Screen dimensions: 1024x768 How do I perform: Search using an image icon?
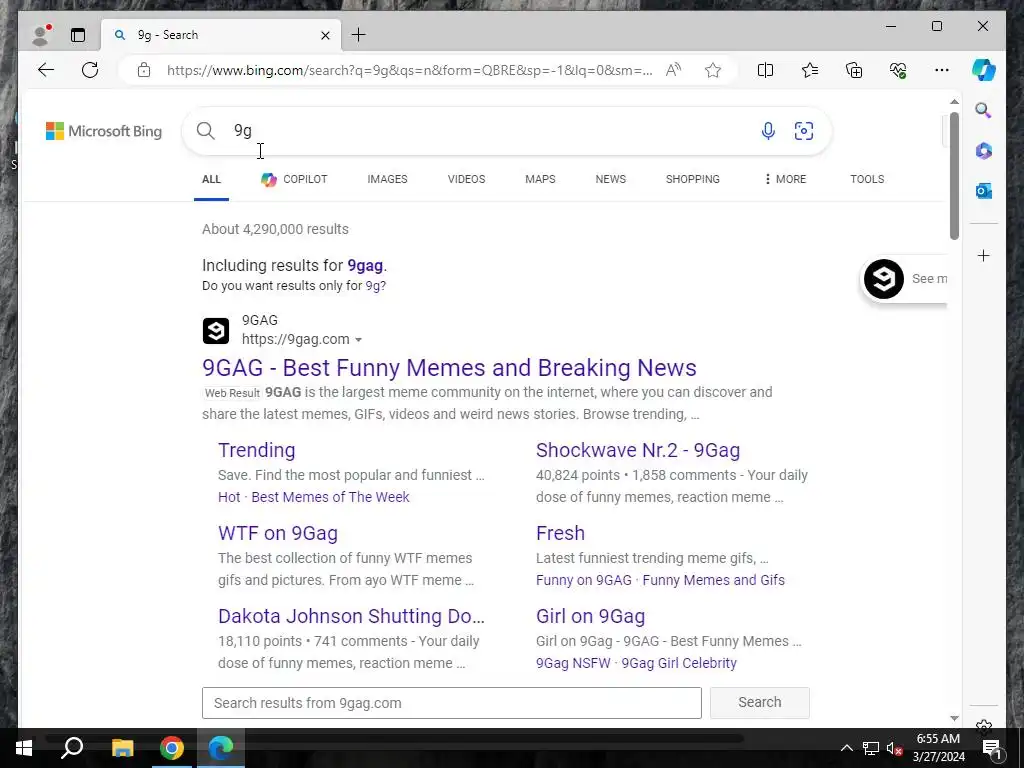pyautogui.click(x=804, y=131)
